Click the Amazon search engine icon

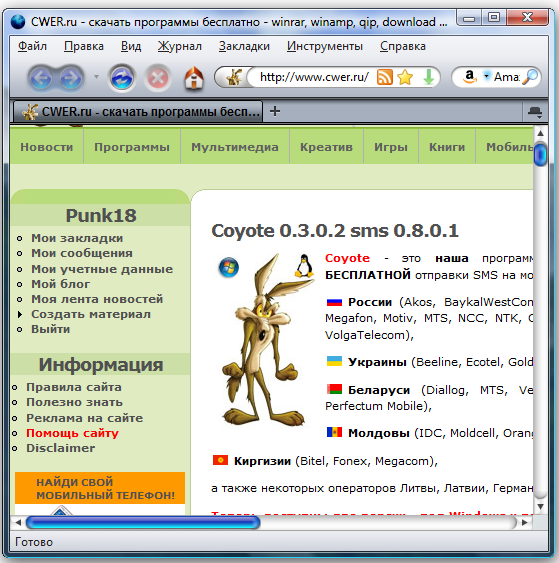point(469,77)
